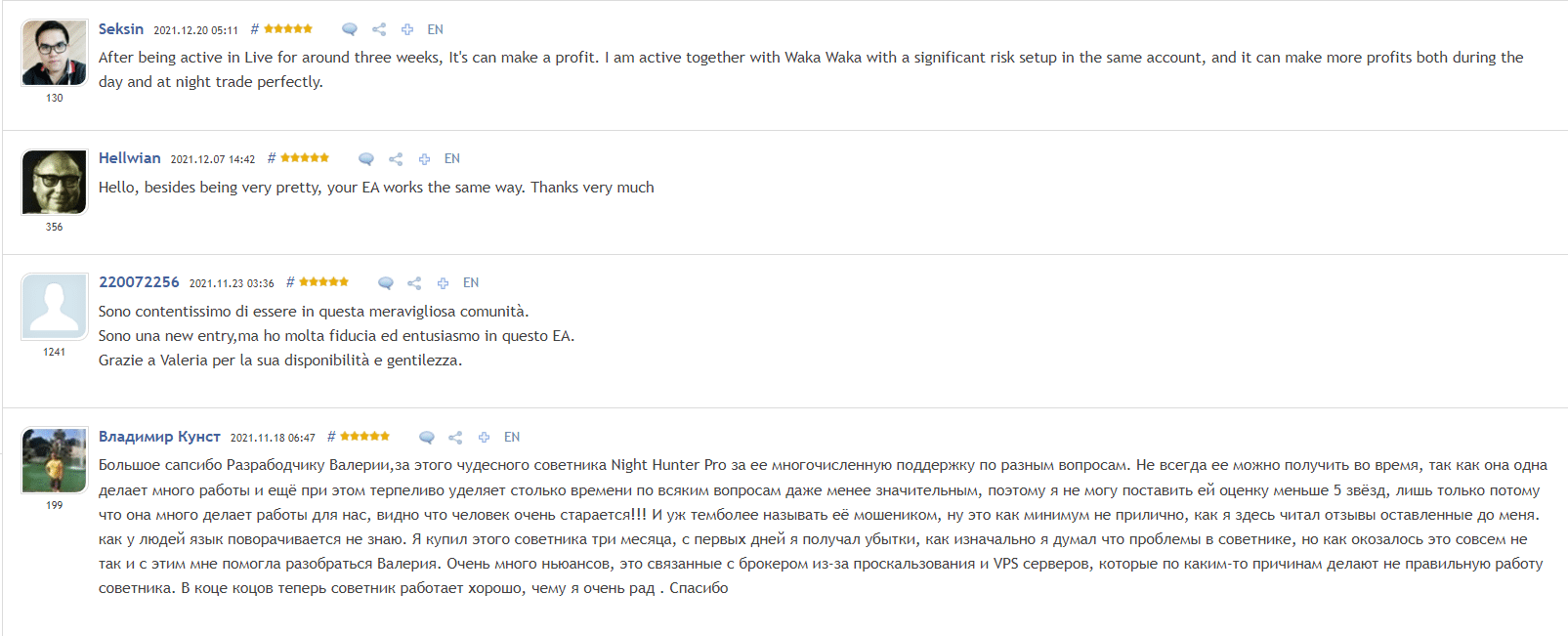Open Seksin's profile via username link
This screenshot has height=636, width=1568.
click(x=121, y=29)
